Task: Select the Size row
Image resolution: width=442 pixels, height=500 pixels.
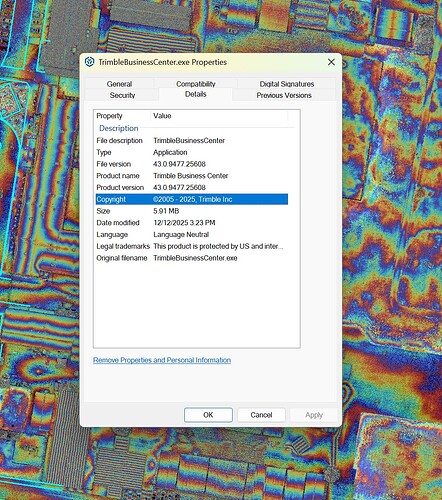Action: pos(192,211)
